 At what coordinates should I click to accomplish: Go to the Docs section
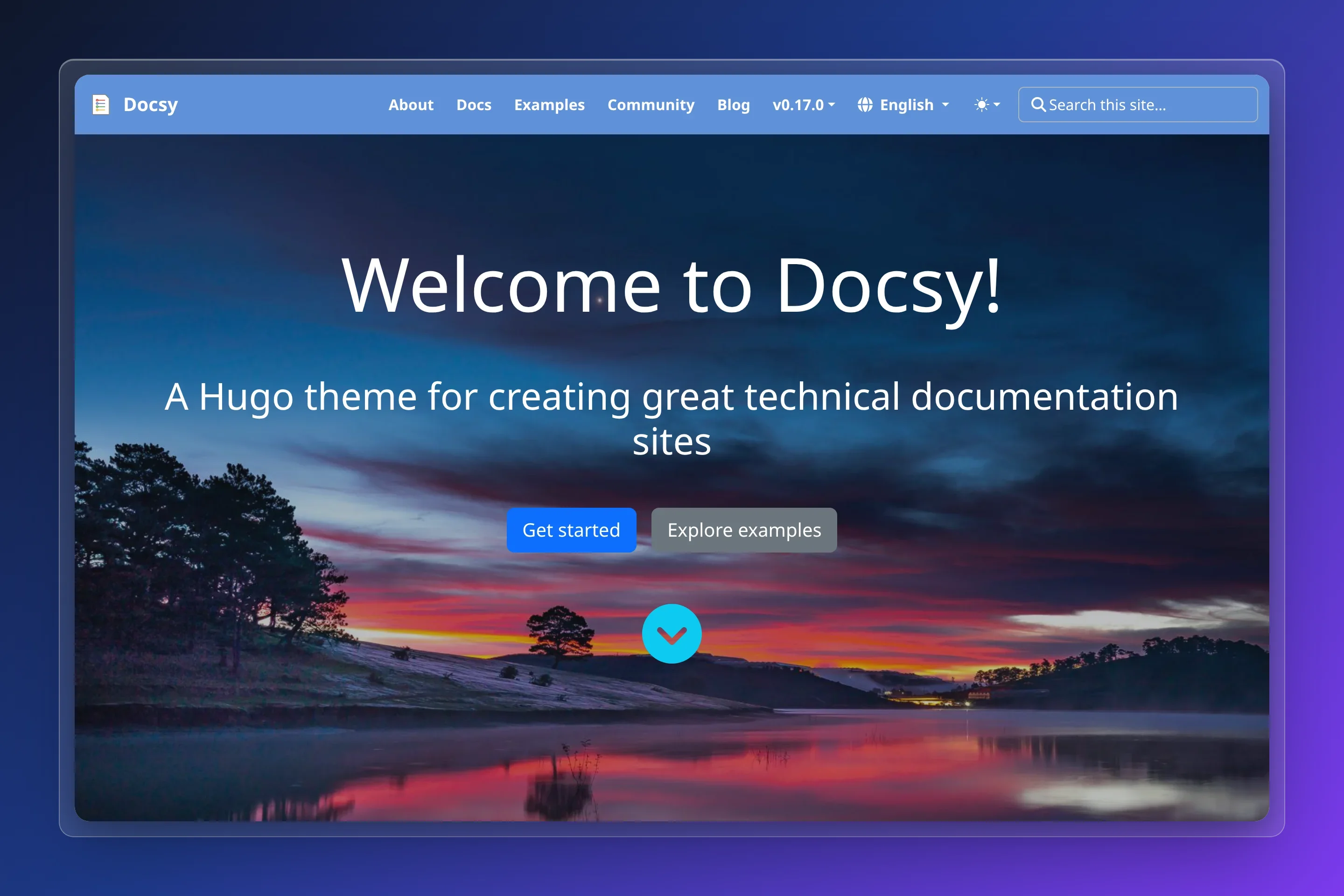(x=474, y=105)
